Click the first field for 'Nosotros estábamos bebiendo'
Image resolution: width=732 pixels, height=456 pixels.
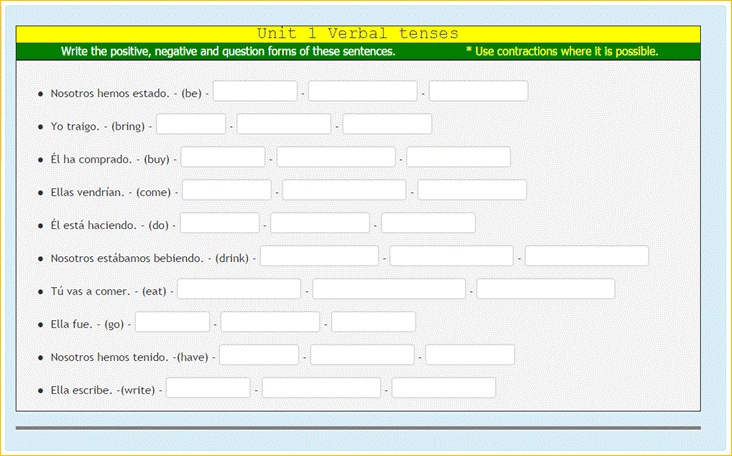[319, 257]
